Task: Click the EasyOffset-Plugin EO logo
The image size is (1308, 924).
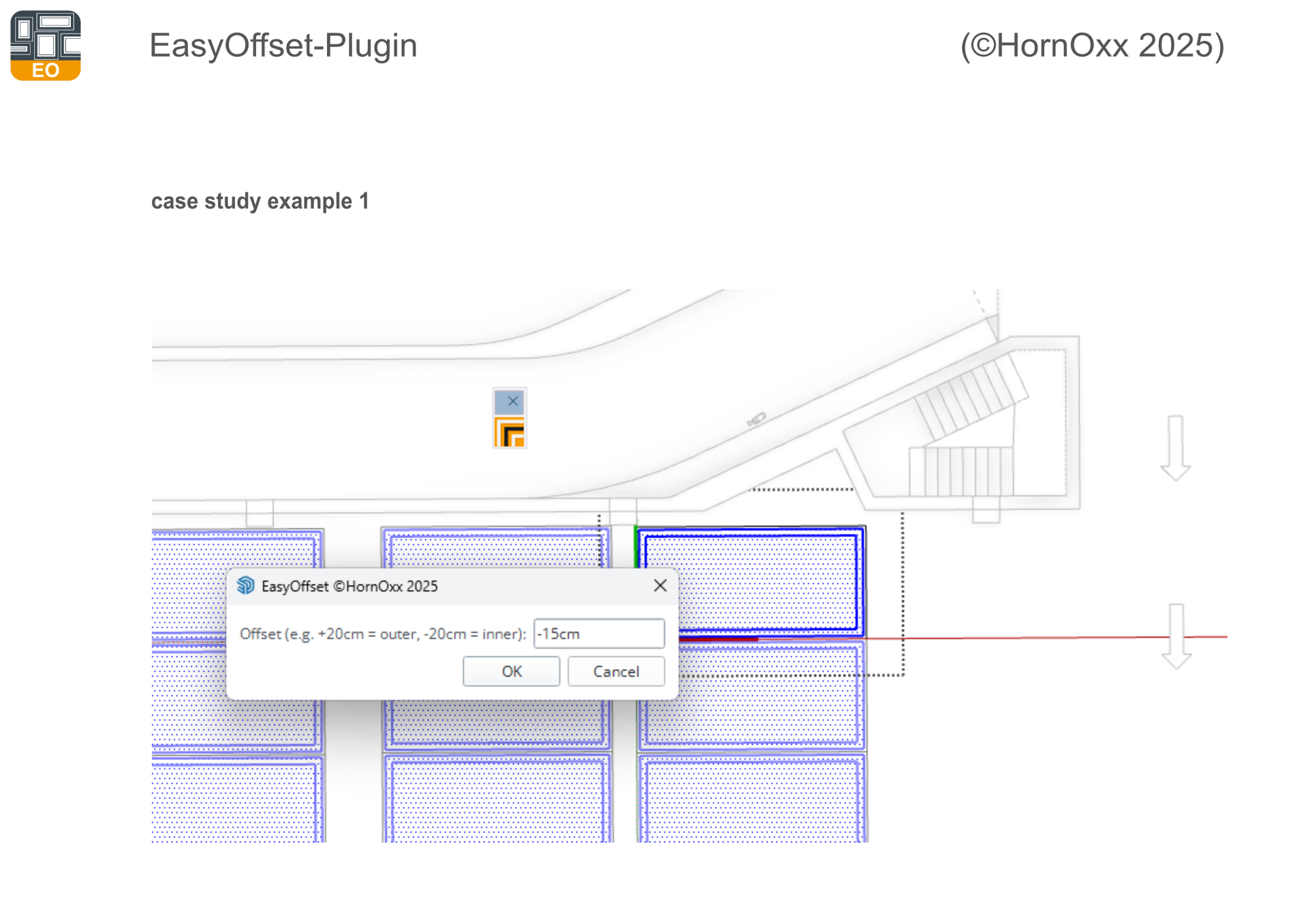Action: click(46, 46)
